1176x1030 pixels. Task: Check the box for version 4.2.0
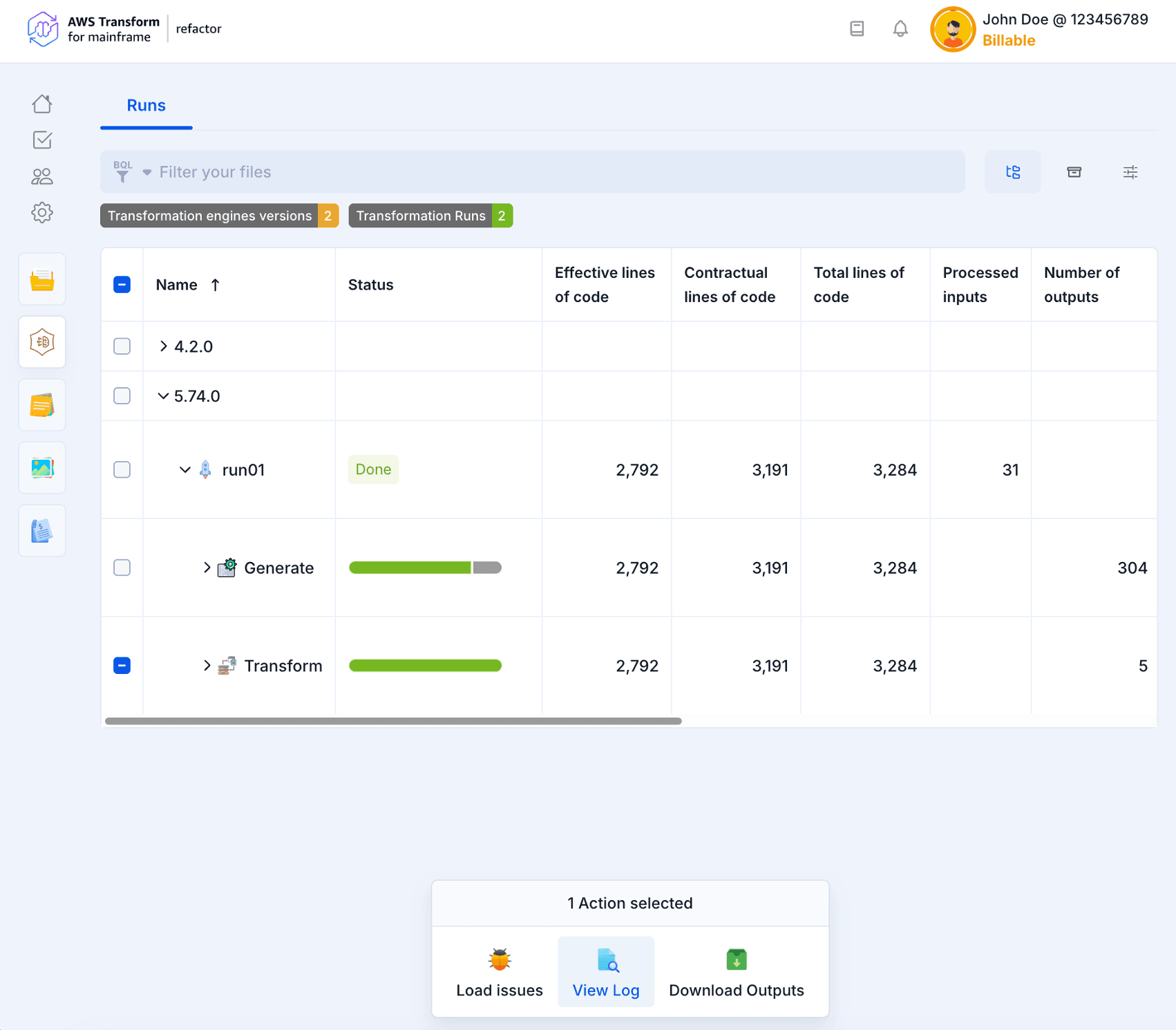pyautogui.click(x=122, y=346)
